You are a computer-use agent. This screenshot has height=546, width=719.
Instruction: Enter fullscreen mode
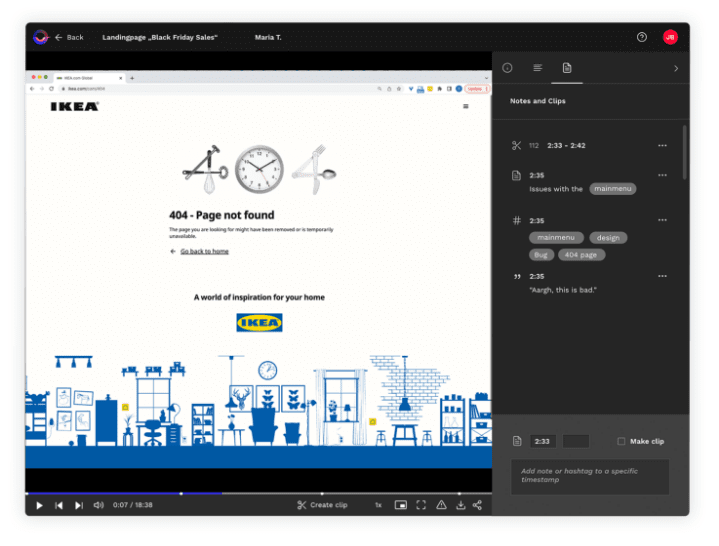point(421,505)
